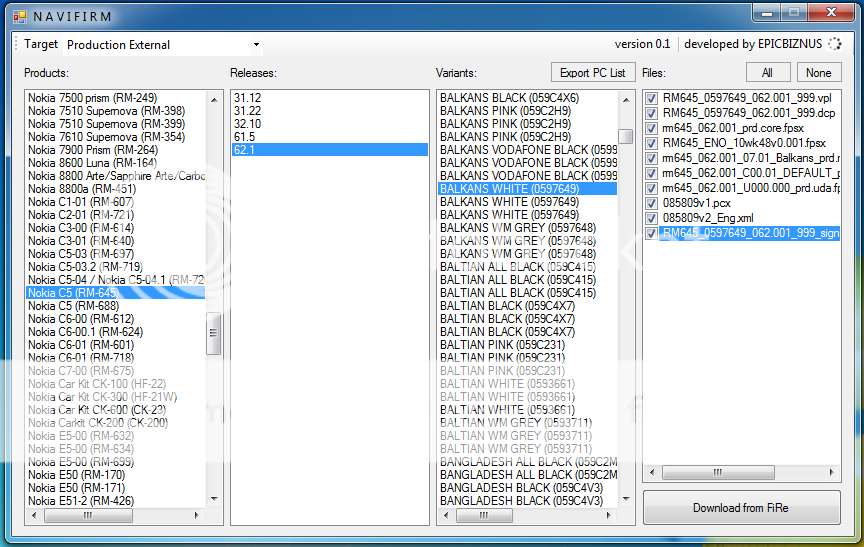Select release 31.12
This screenshot has height=547, width=864.
click(330, 98)
